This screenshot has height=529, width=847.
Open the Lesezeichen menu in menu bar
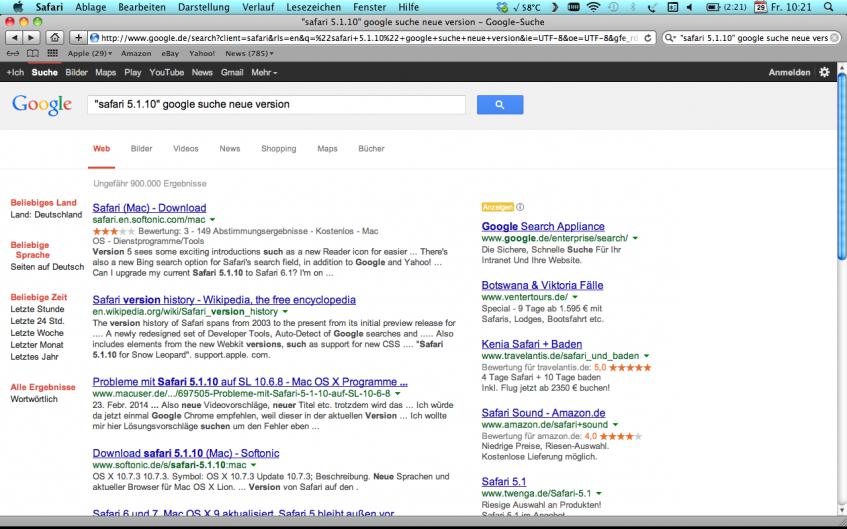point(312,7)
